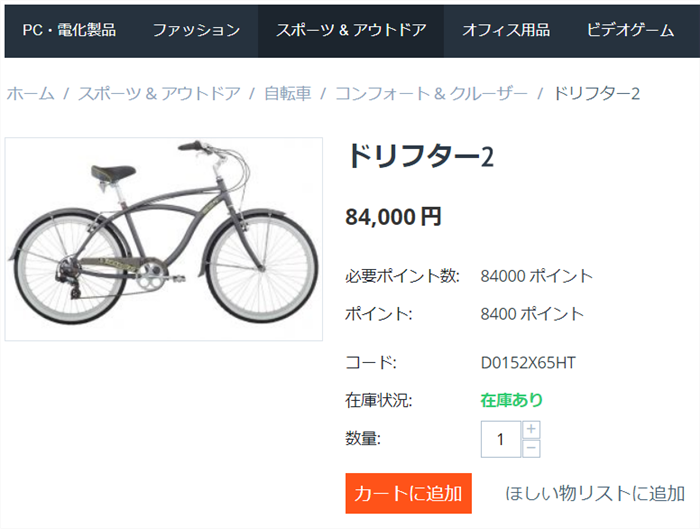
Task: Increase quantity with the plus stepper
Action: point(531,429)
